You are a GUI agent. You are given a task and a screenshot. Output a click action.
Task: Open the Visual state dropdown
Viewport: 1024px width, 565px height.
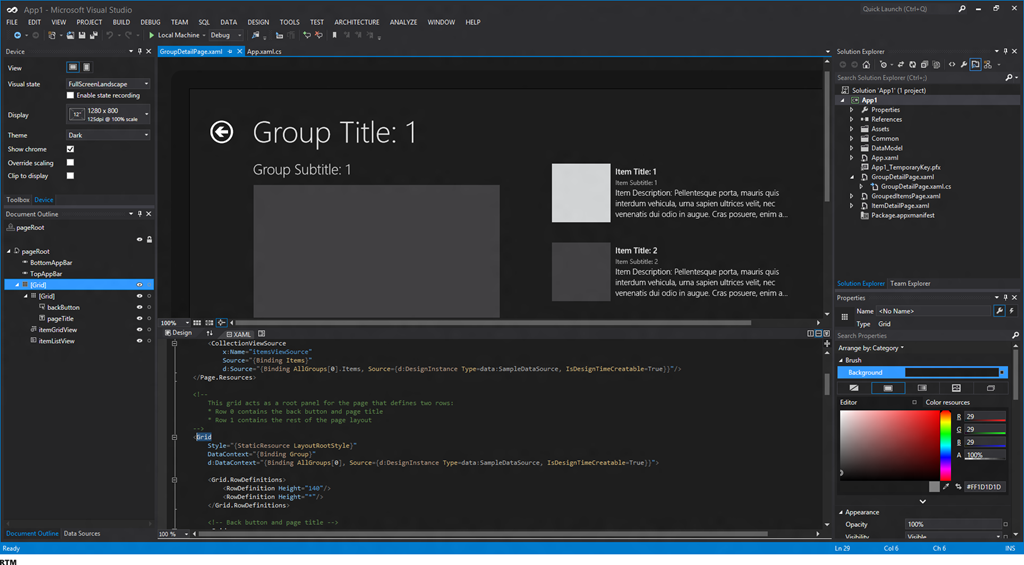pos(108,84)
